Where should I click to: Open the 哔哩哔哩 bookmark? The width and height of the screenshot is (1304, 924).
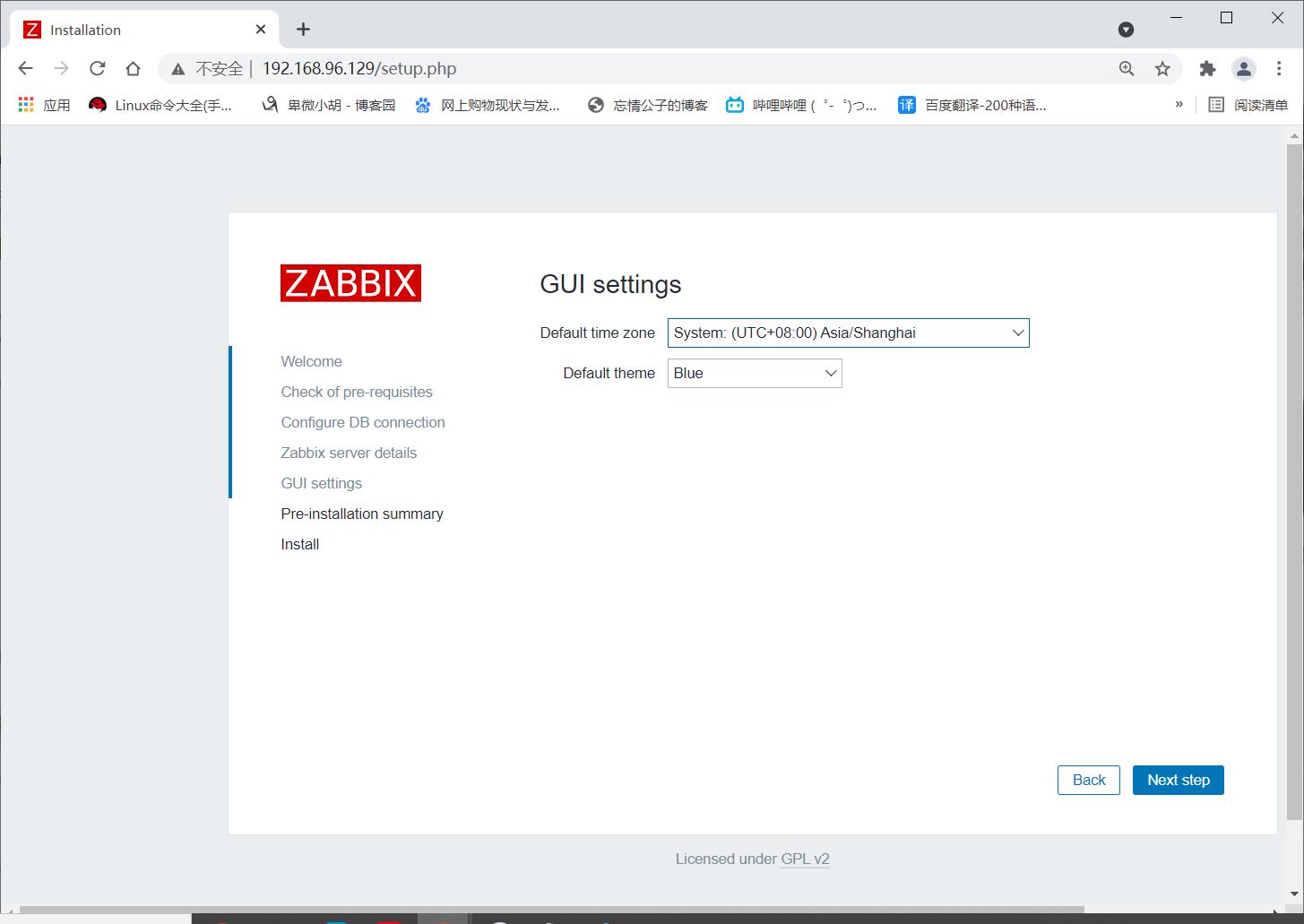pos(801,105)
